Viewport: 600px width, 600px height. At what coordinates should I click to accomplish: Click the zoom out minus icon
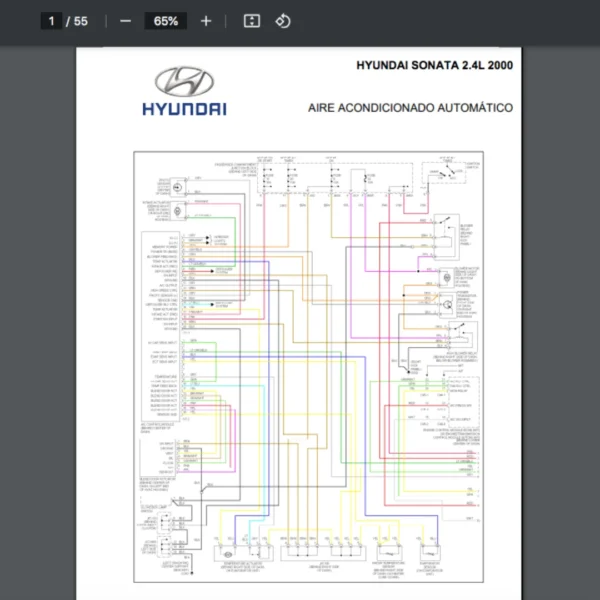pyautogui.click(x=125, y=21)
